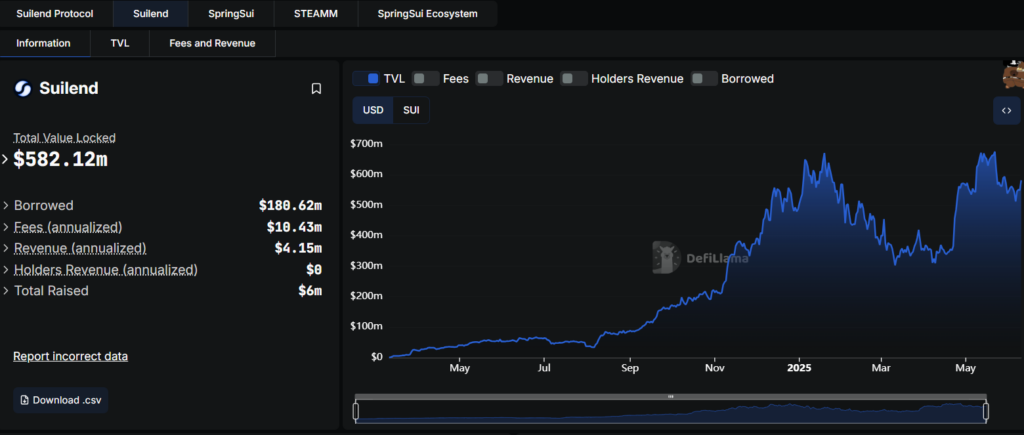The height and width of the screenshot is (435, 1024).
Task: Click the Jul x-axis label
Action: click(x=544, y=368)
